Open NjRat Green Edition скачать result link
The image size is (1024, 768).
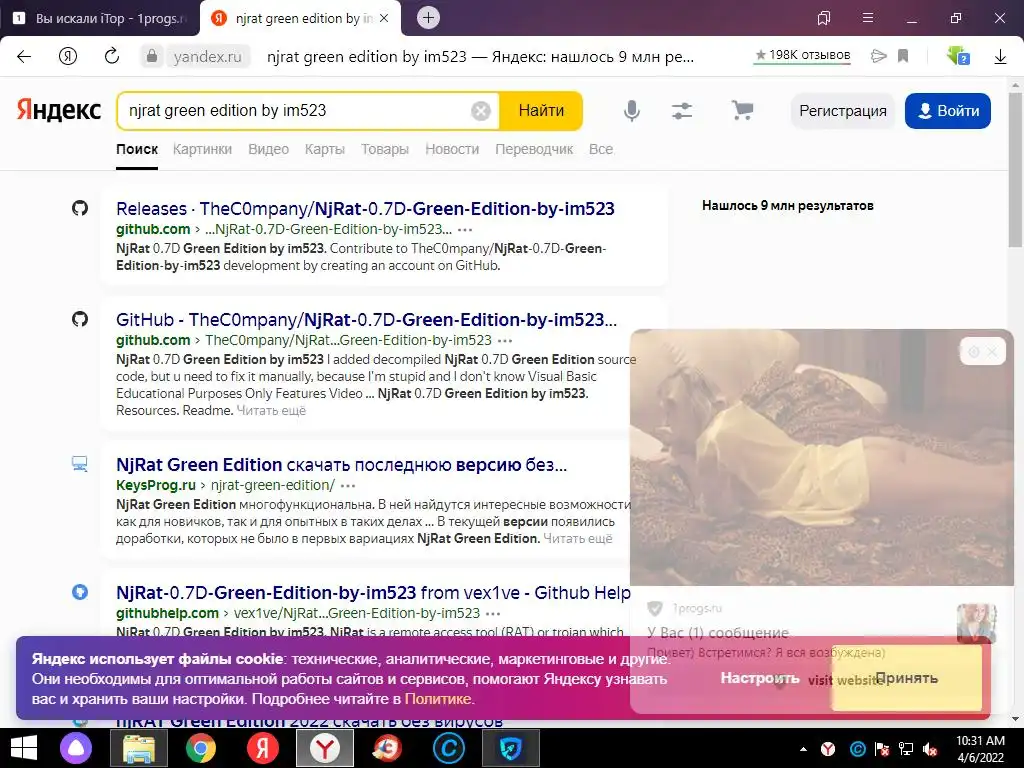342,464
